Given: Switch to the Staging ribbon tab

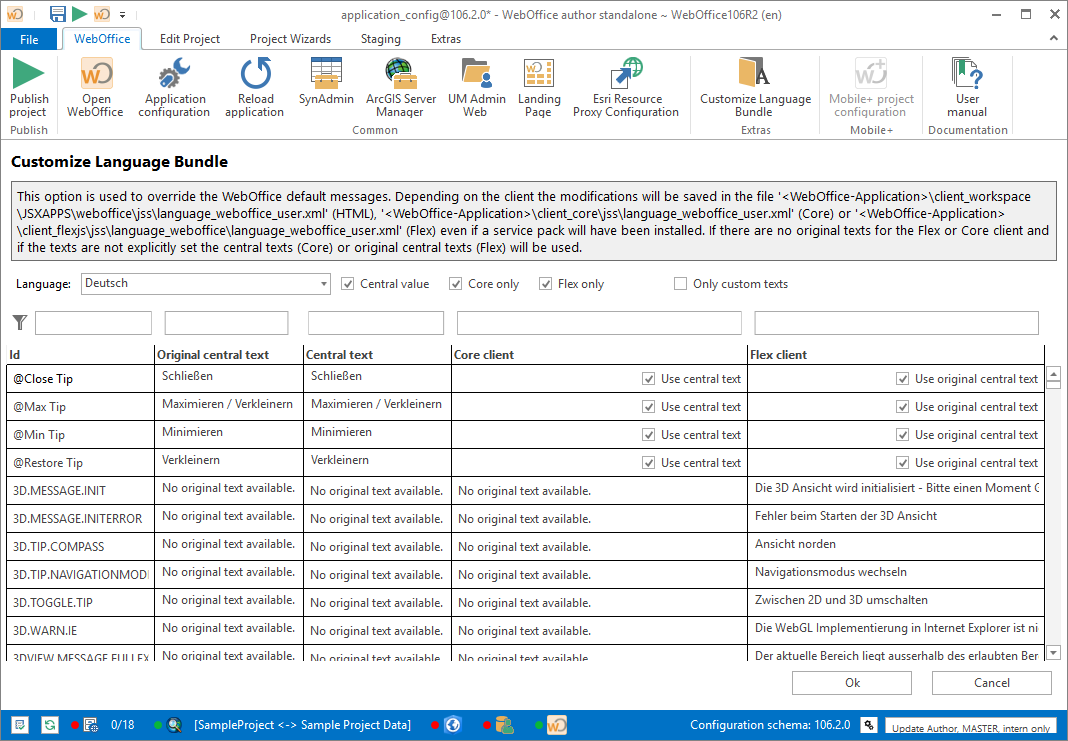Looking at the screenshot, I should [x=380, y=39].
